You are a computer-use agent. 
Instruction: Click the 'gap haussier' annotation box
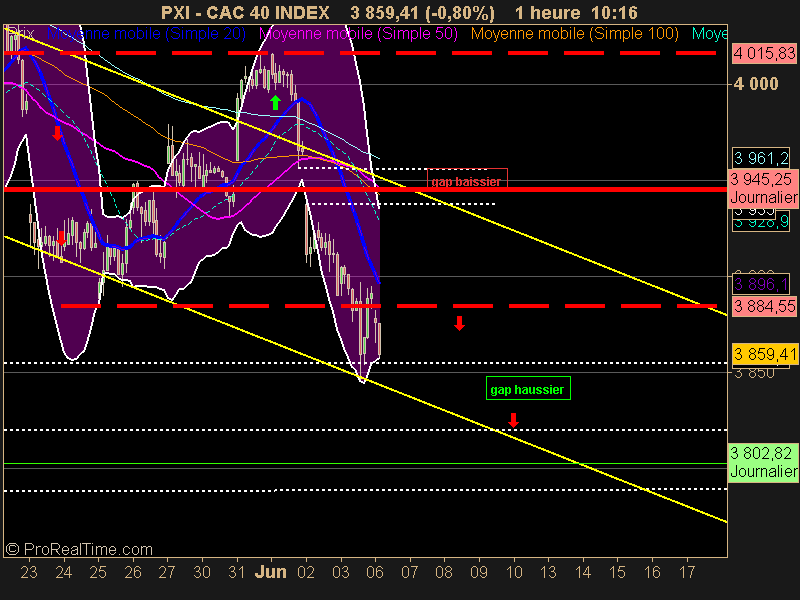coord(528,388)
